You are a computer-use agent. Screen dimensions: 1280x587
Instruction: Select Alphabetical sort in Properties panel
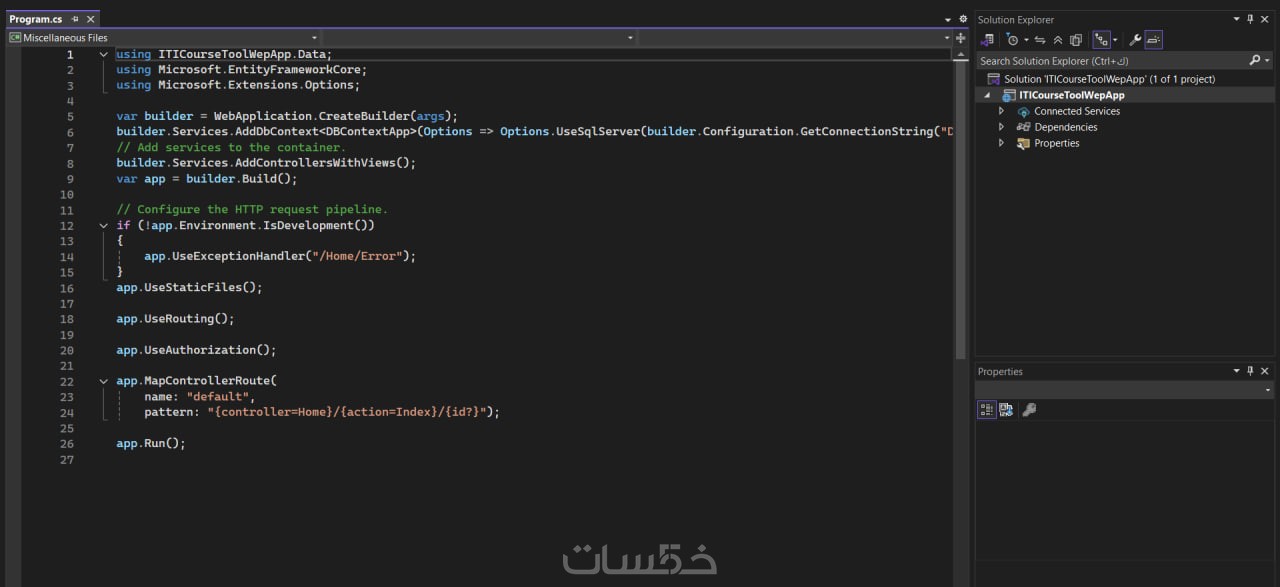tap(1006, 410)
